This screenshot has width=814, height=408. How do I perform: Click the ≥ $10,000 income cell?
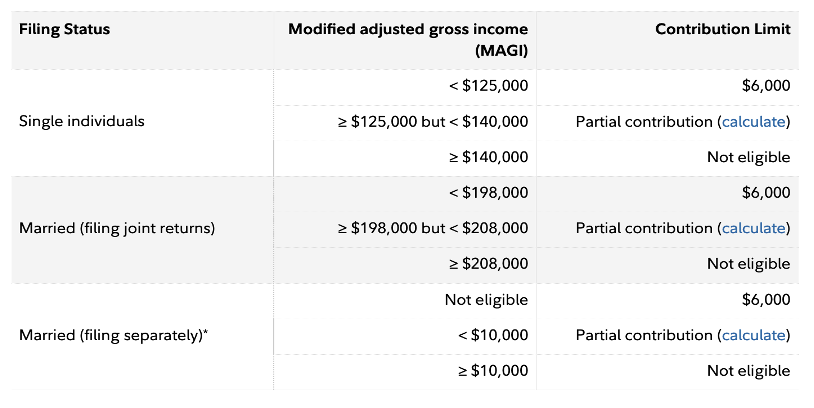[x=488, y=370]
